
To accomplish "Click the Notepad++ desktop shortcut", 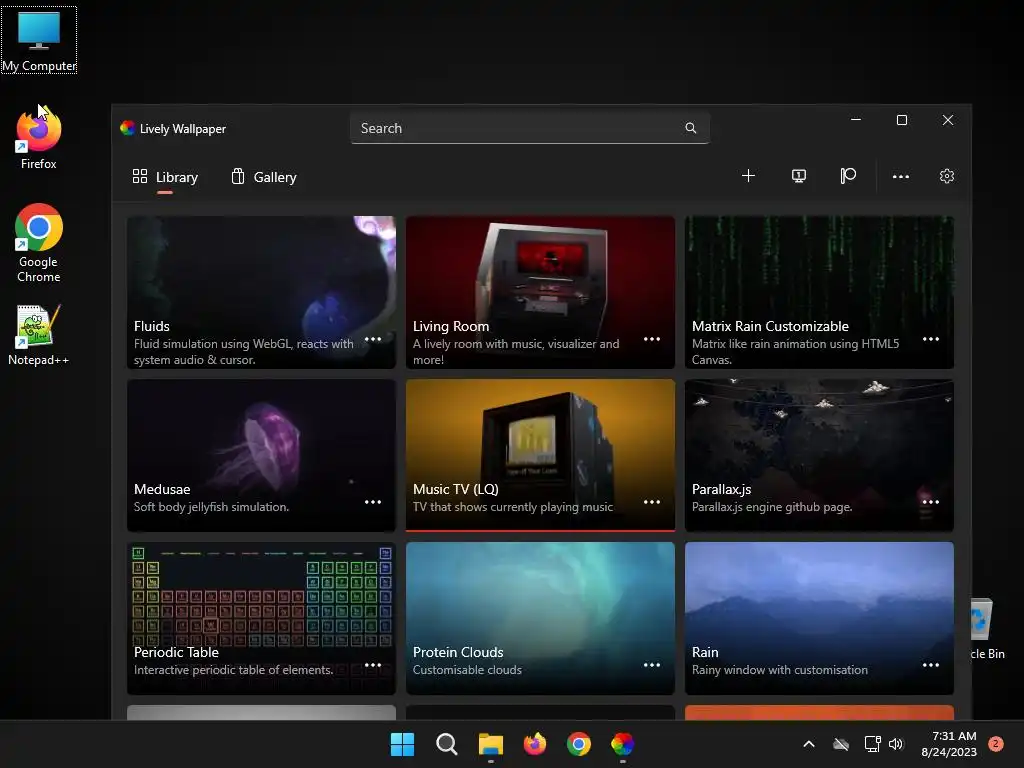I will point(39,335).
